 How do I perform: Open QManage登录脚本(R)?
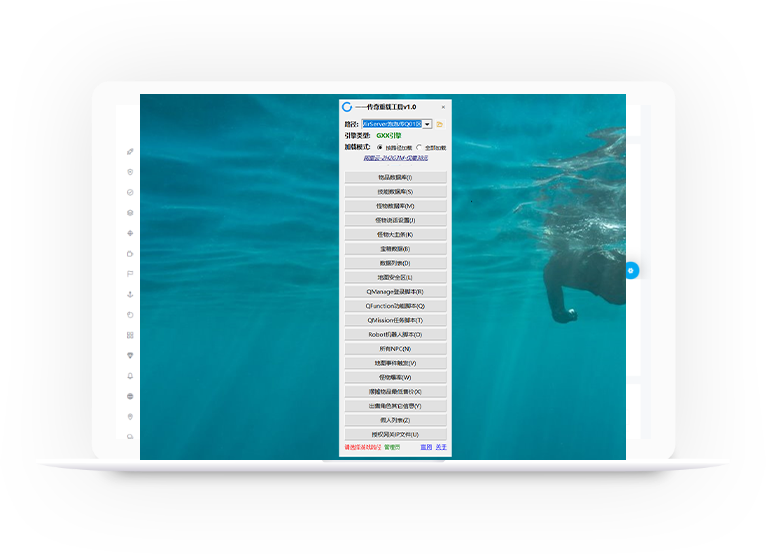coord(395,292)
